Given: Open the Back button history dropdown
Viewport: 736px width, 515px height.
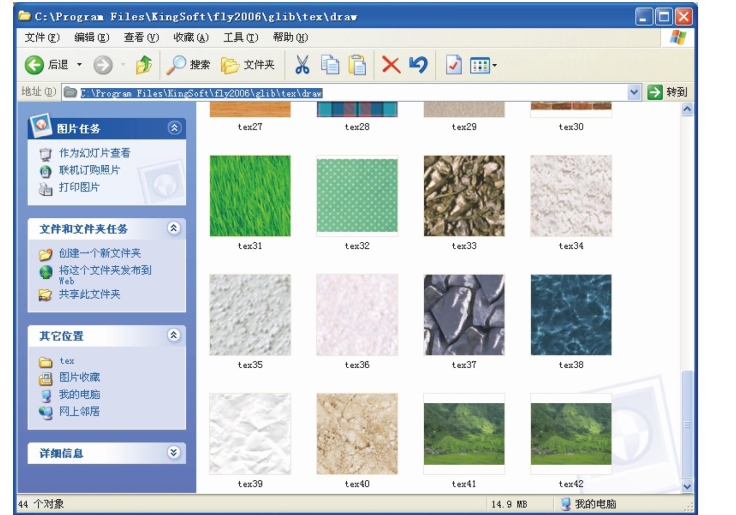Looking at the screenshot, I should tap(79, 64).
